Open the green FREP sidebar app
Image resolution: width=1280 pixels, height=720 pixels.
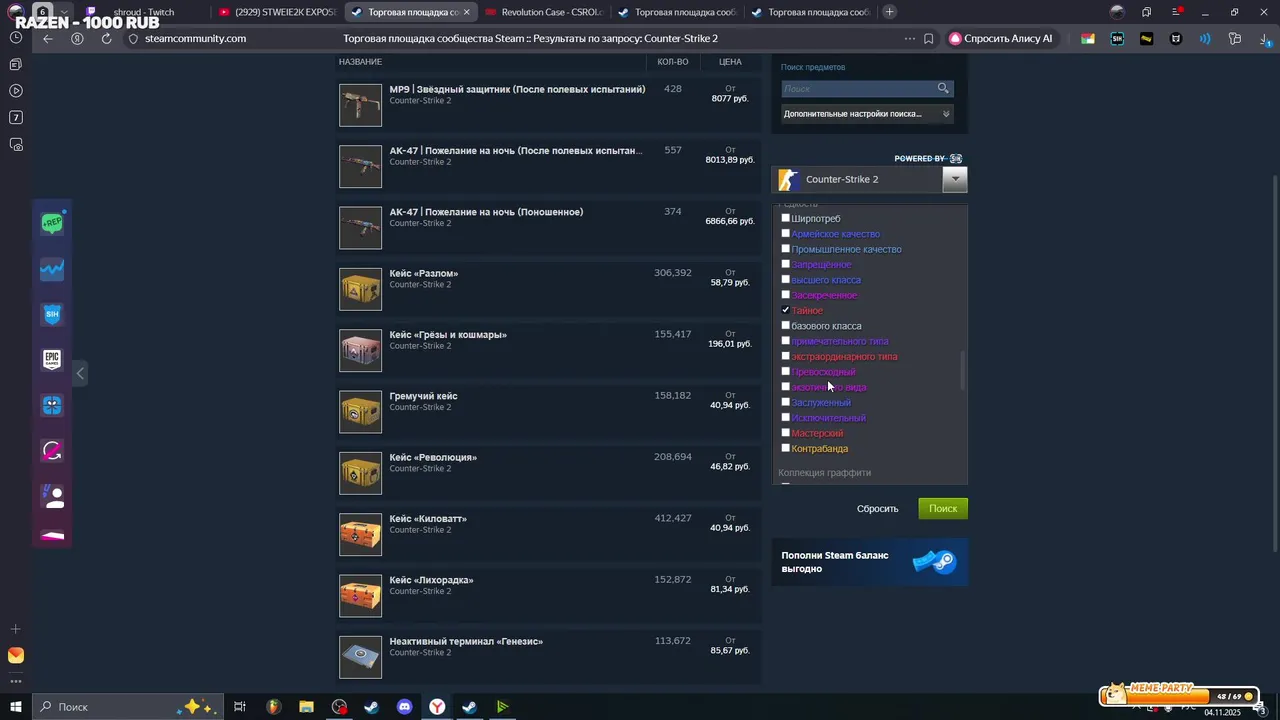[x=52, y=223]
